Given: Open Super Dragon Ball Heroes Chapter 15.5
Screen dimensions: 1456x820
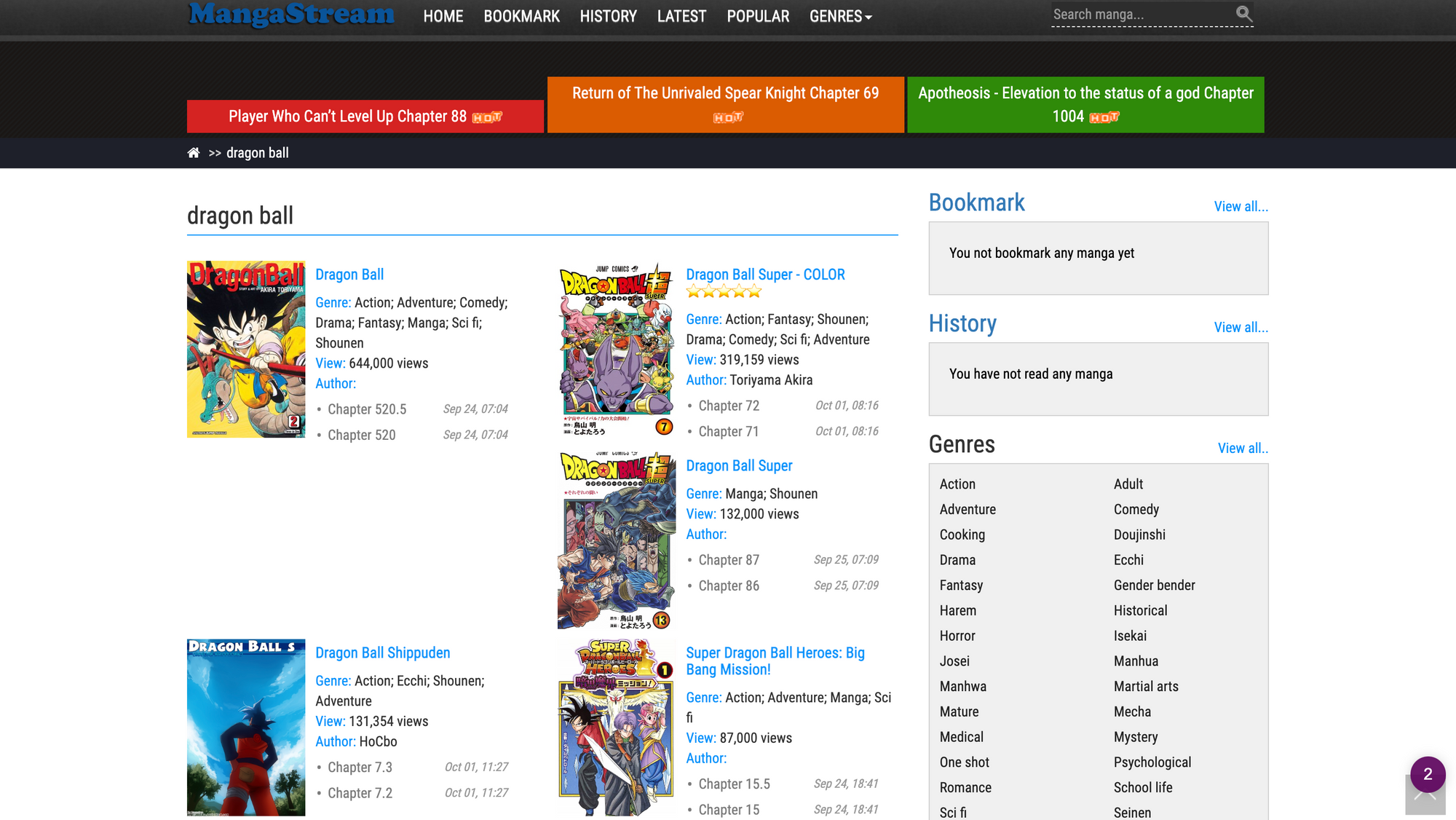Looking at the screenshot, I should (734, 784).
